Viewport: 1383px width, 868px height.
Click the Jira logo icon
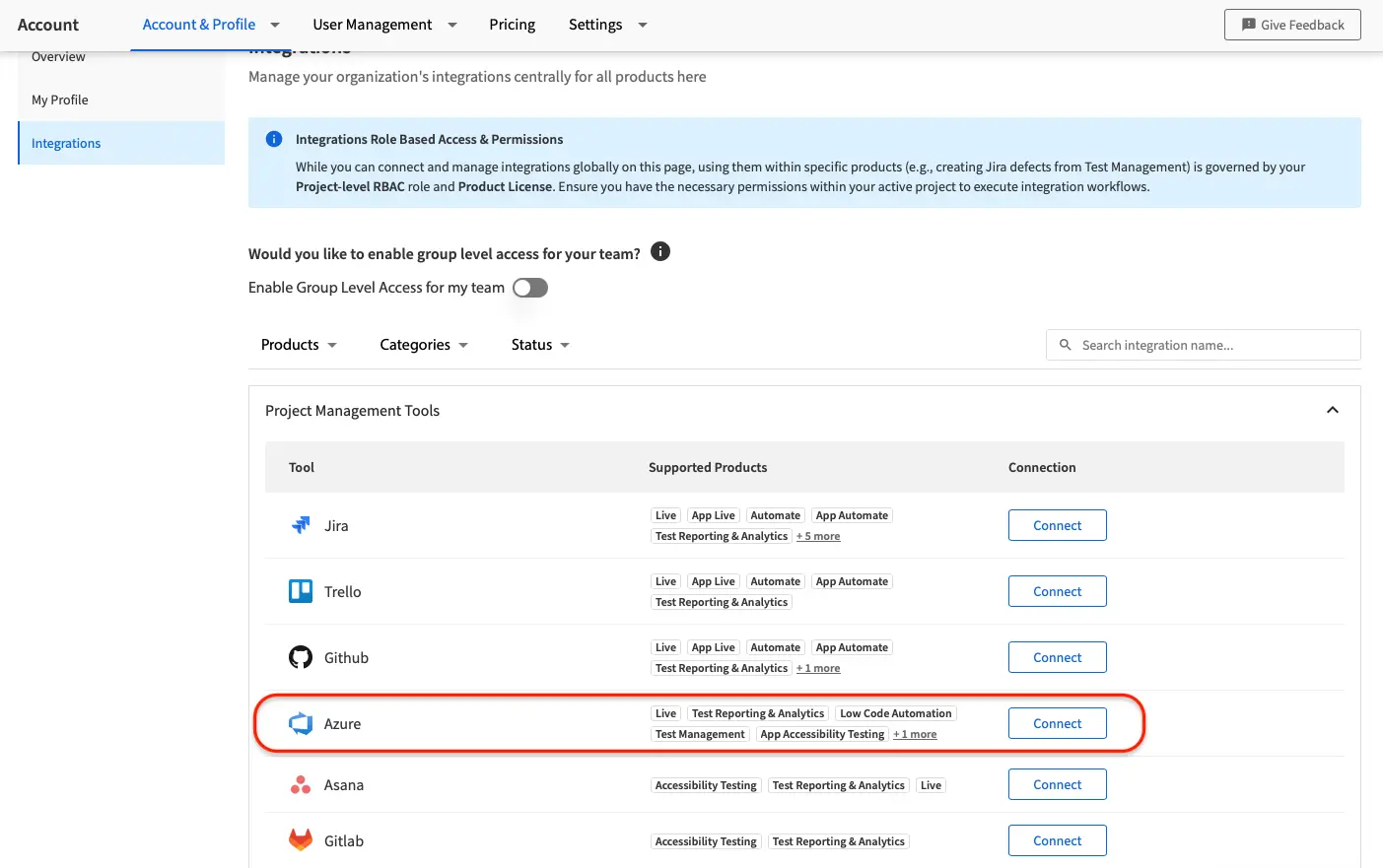pos(301,525)
